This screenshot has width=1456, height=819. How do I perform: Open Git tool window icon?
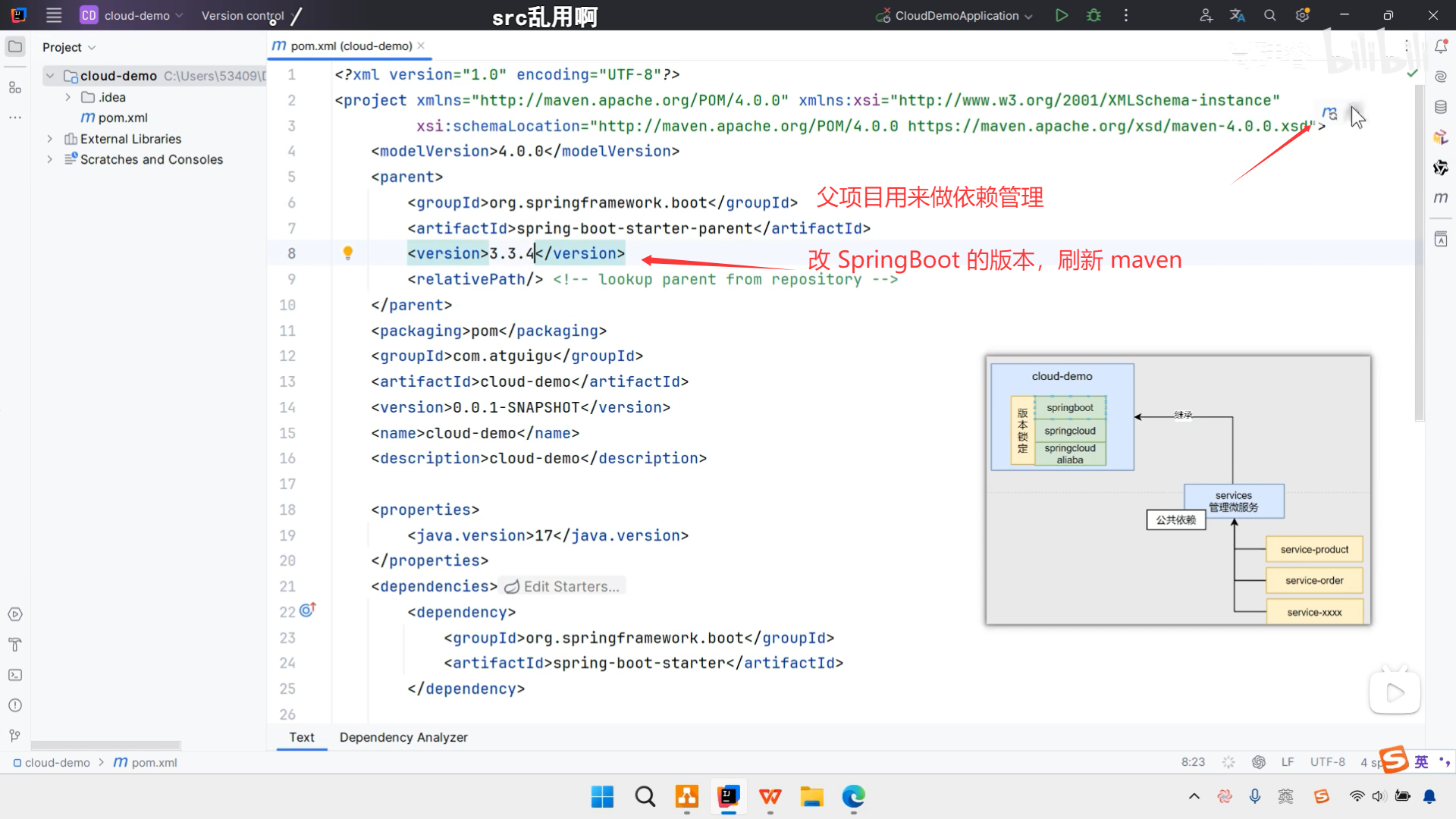tap(15, 736)
